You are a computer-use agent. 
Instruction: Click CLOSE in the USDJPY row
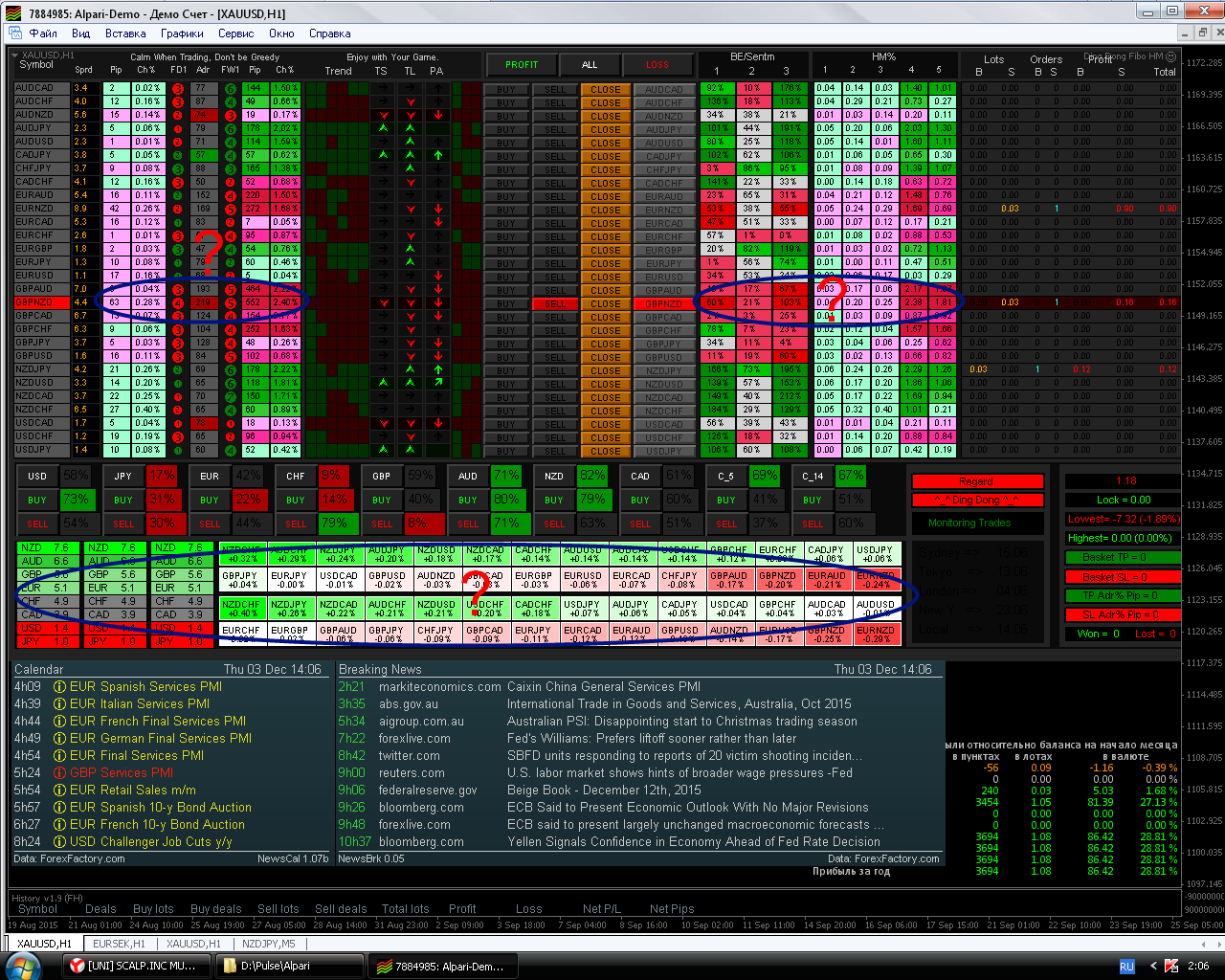[606, 451]
